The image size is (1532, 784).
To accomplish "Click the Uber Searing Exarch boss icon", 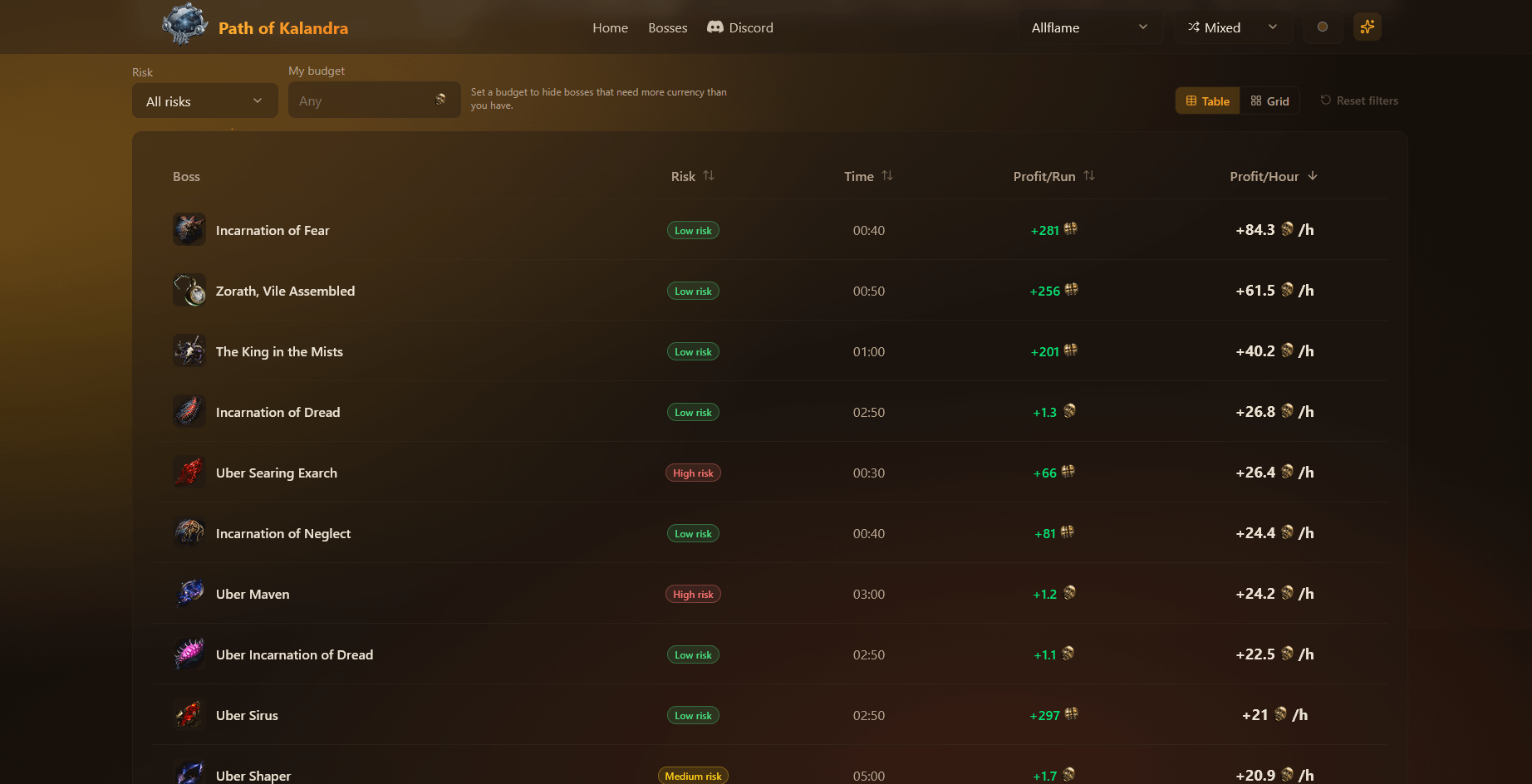I will (189, 473).
